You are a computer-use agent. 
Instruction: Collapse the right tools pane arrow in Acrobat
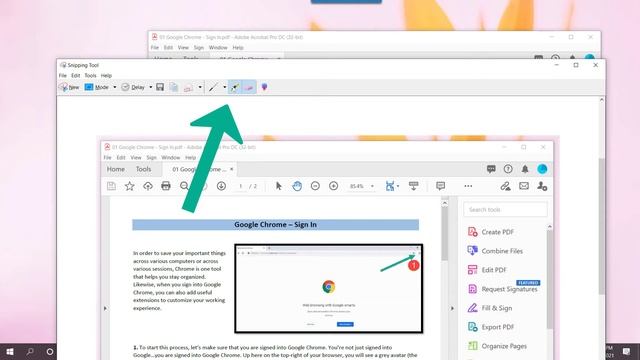click(x=452, y=308)
